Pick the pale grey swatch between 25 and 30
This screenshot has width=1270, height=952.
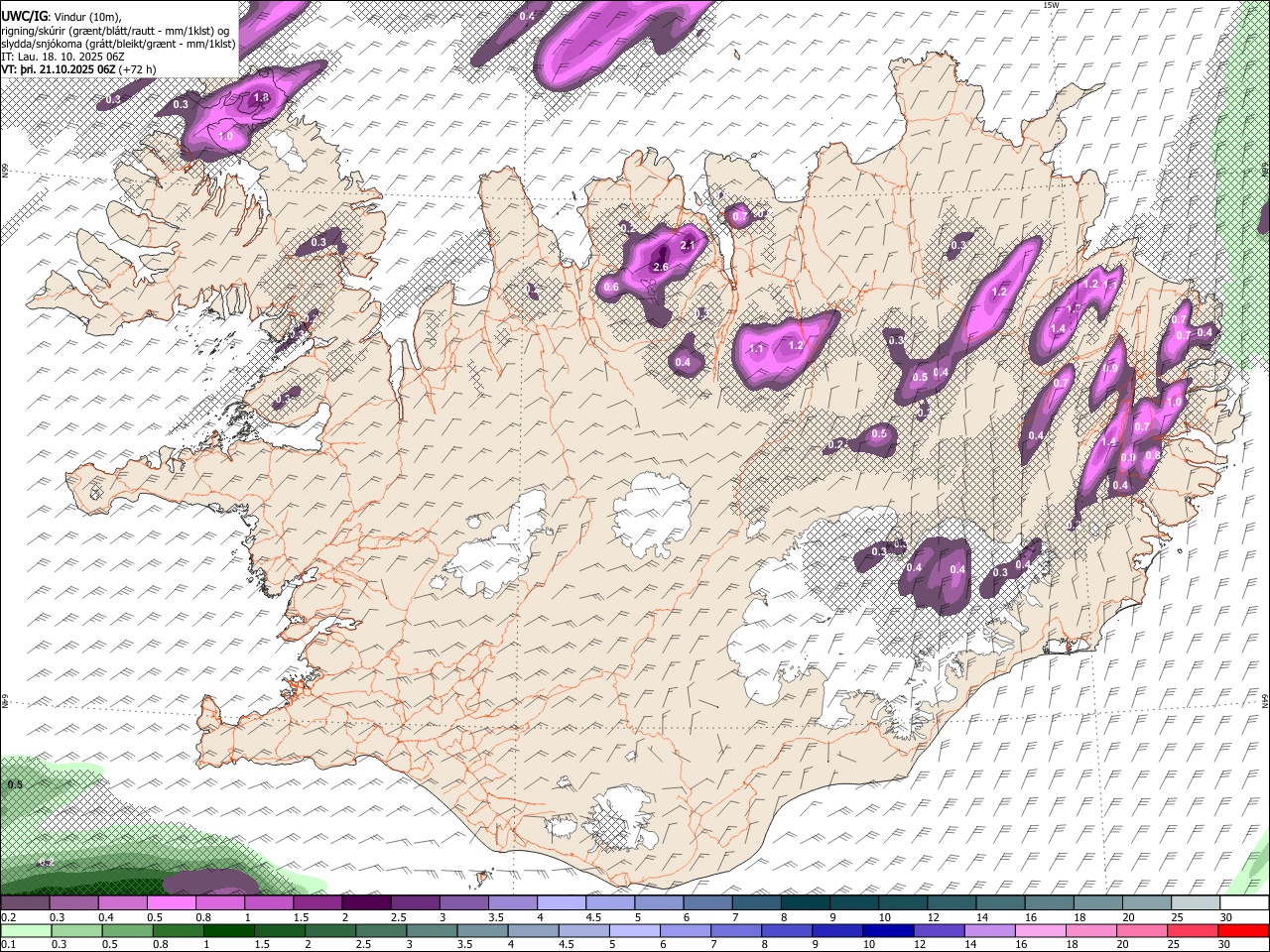pyautogui.click(x=1197, y=903)
